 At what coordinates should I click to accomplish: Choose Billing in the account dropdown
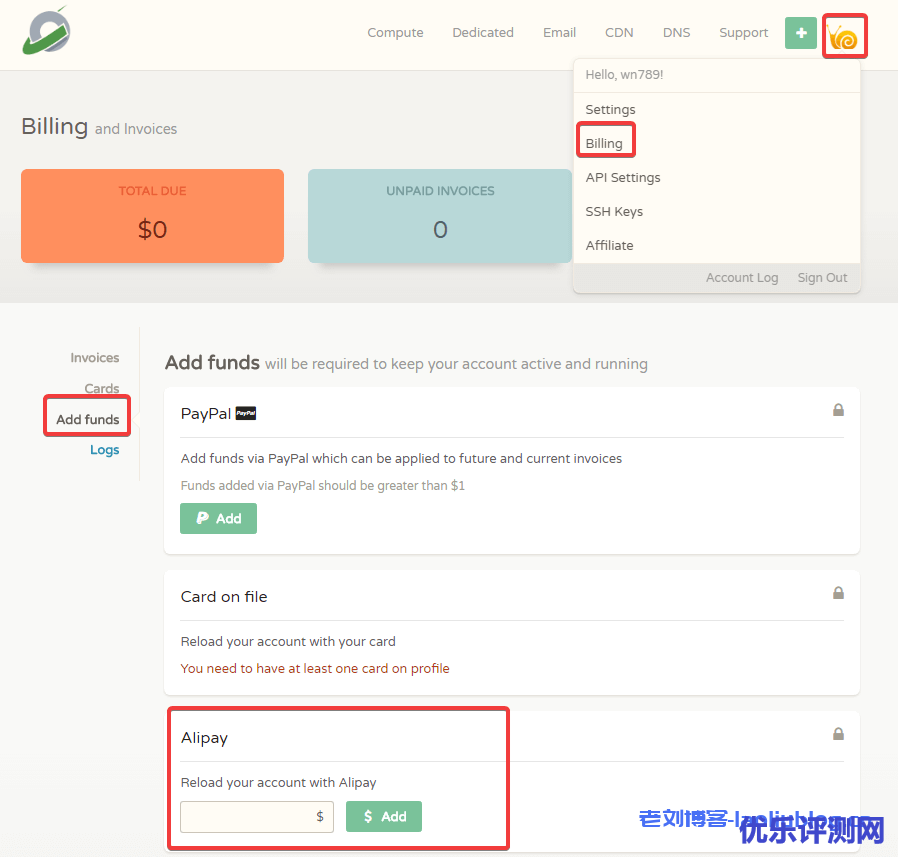point(604,143)
